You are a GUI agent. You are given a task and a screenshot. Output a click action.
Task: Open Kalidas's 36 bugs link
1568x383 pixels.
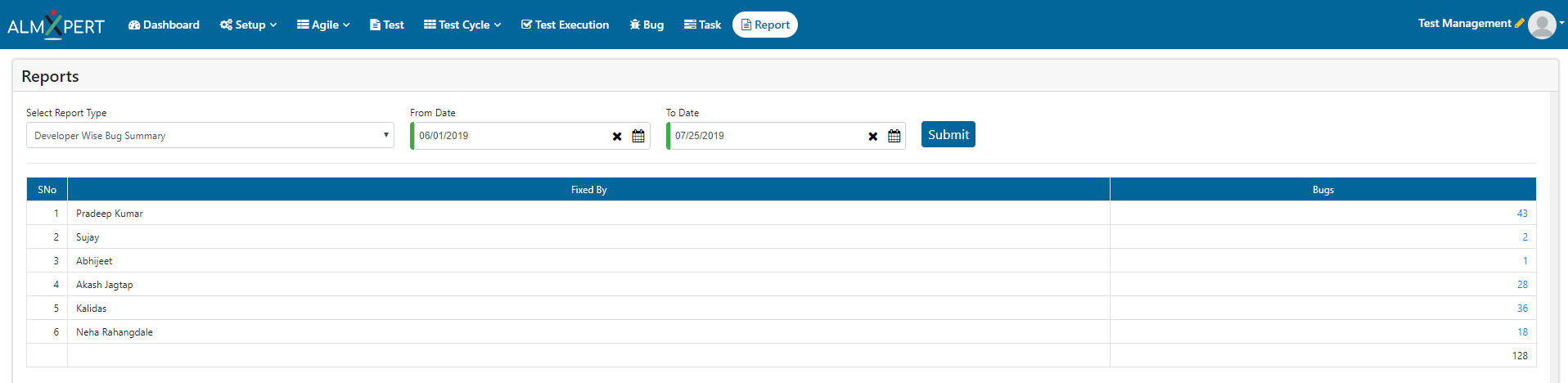1522,309
